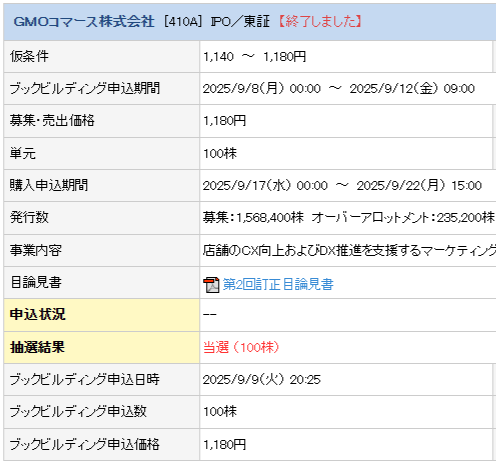Select the ブックビルディング申込期間 label
Screen dimensions: 496x464
tap(85, 88)
